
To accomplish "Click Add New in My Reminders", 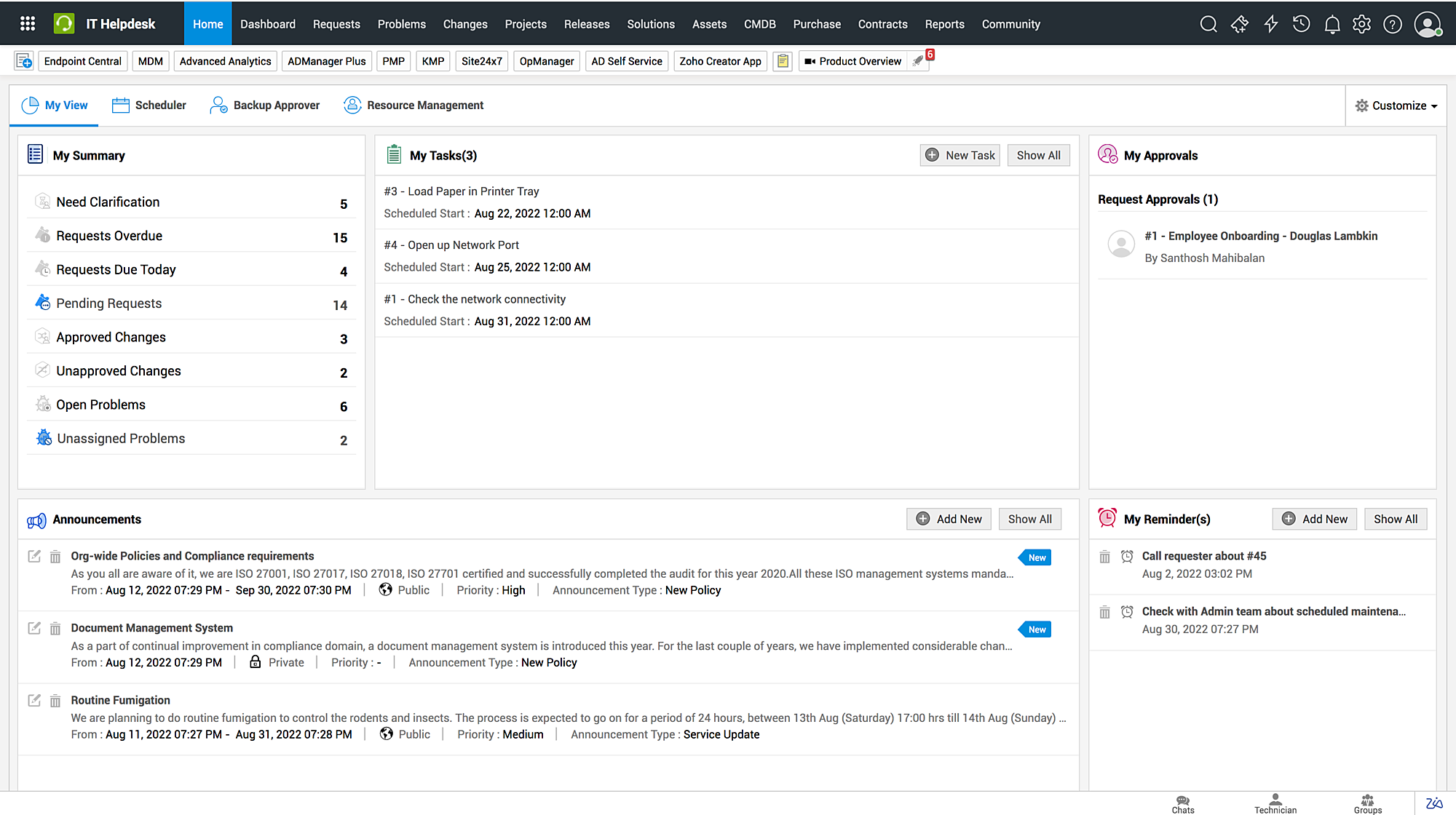I will click(x=1314, y=519).
